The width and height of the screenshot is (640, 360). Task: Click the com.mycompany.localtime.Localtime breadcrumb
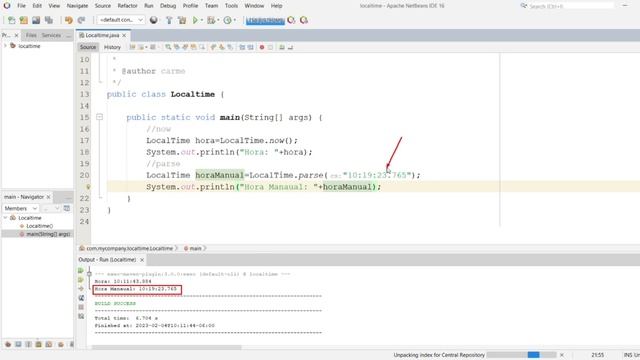click(x=129, y=248)
